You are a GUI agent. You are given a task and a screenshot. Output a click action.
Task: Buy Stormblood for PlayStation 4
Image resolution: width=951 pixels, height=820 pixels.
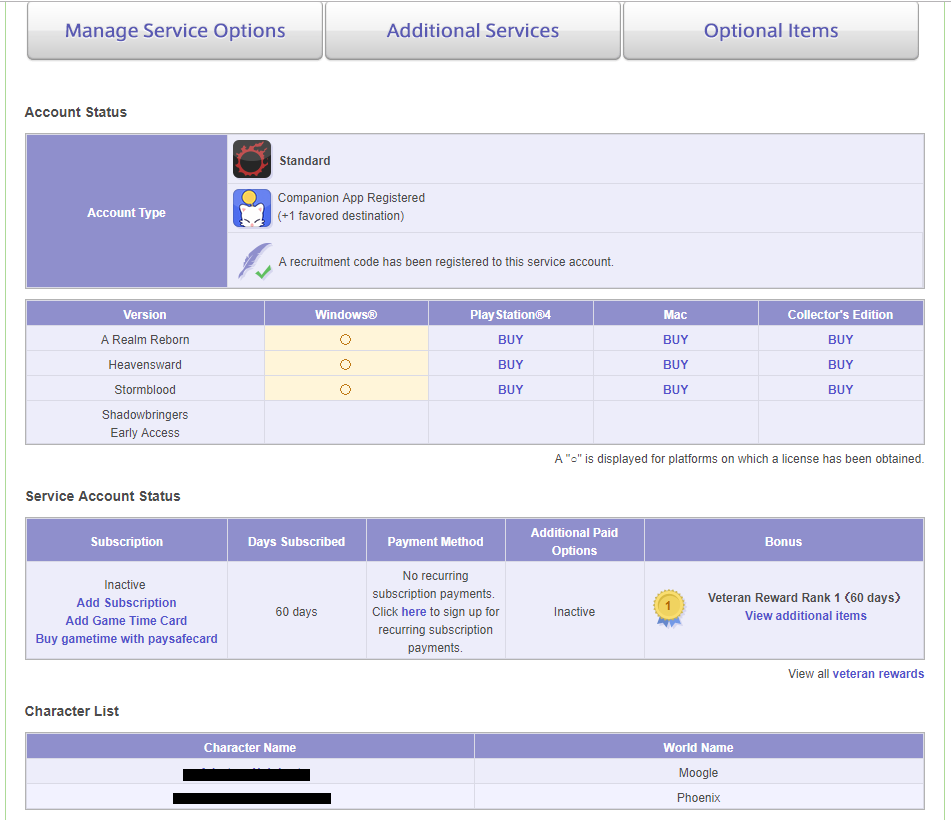(x=511, y=389)
